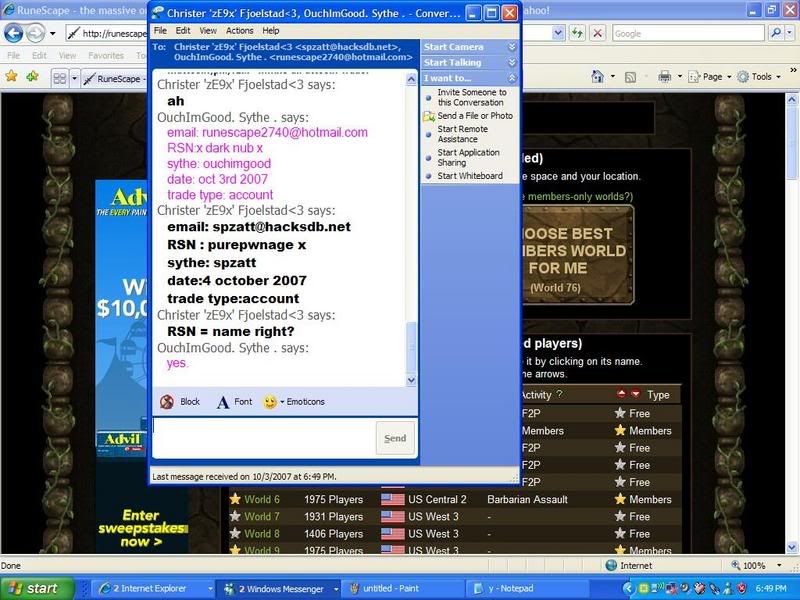800x600 pixels.
Task: Click the Internet Explorer Forward button
Action: [35, 34]
